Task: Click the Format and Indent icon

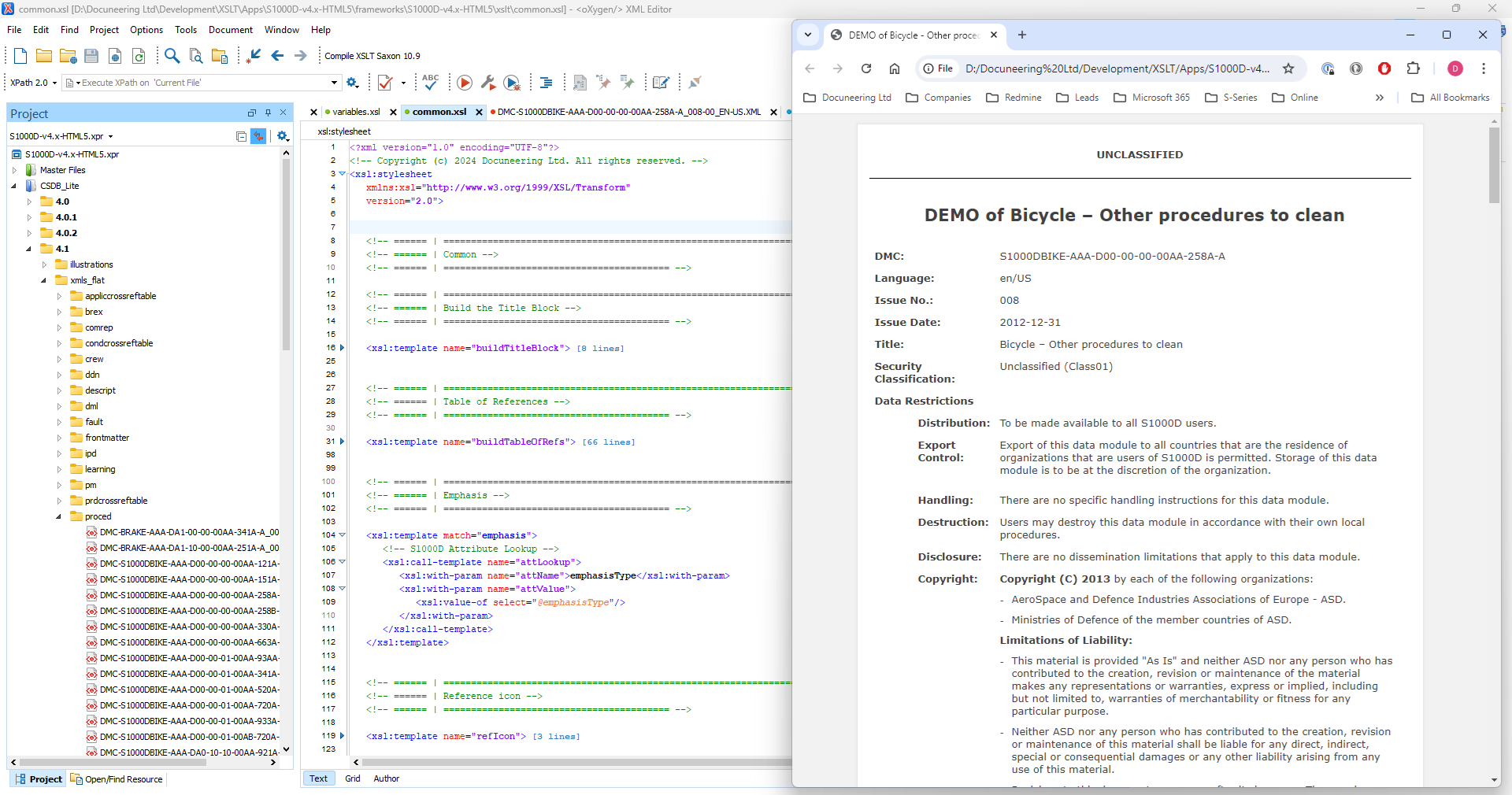Action: click(x=546, y=83)
